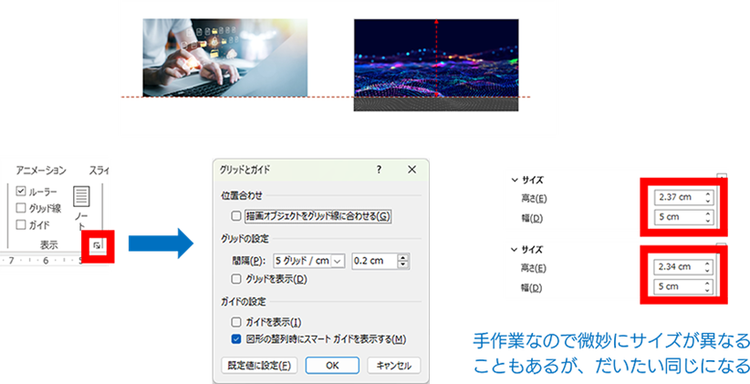Enable the ガイド checkbox in ribbon
750x384 pixels.
tap(21, 225)
